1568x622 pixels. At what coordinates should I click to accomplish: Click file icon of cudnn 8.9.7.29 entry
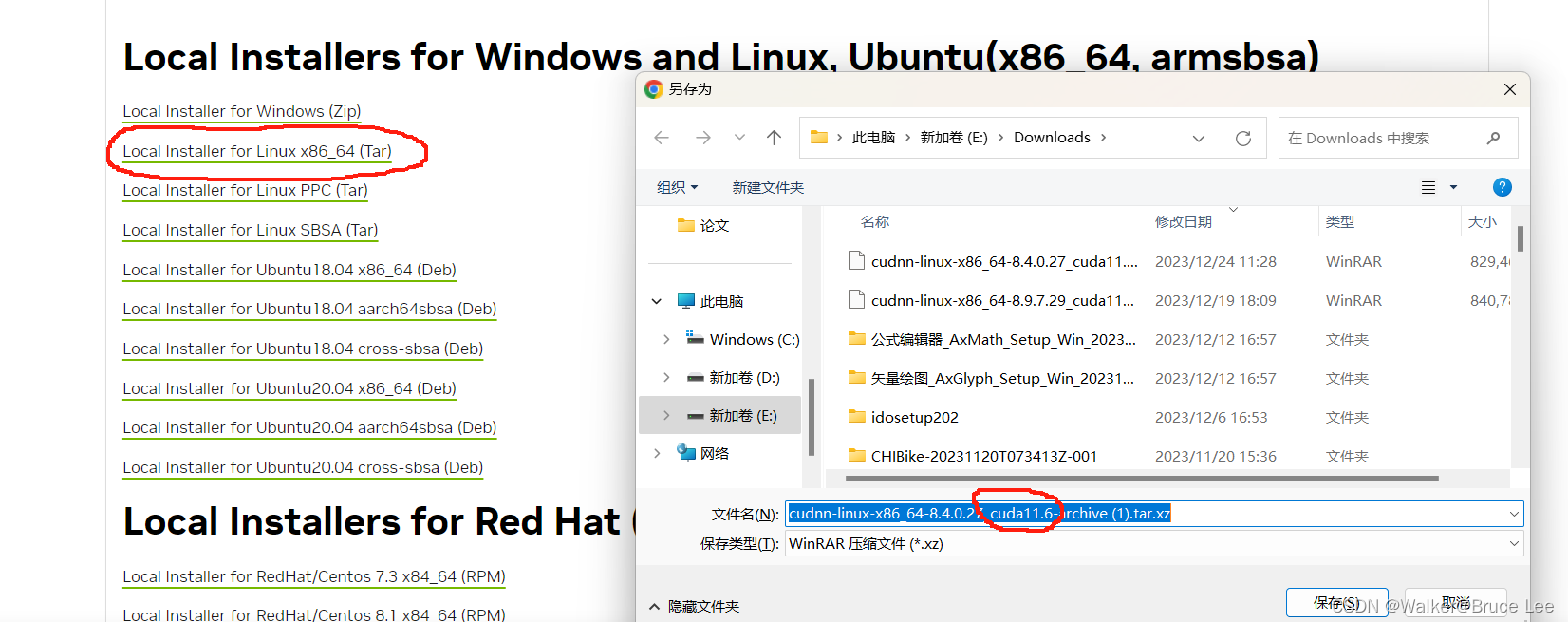click(x=856, y=299)
